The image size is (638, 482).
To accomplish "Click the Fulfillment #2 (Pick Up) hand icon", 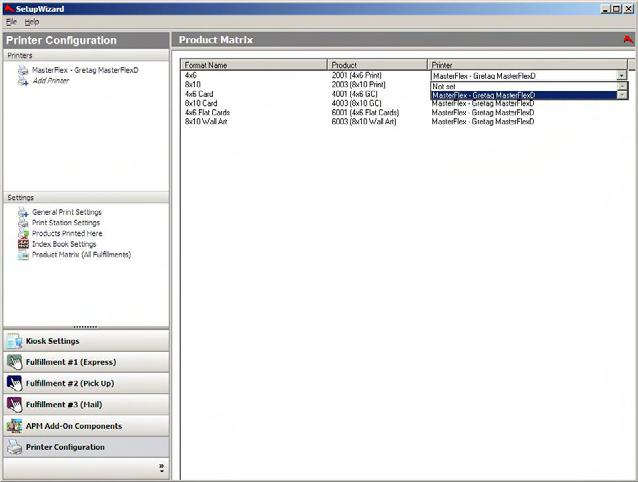I will click(x=15, y=383).
